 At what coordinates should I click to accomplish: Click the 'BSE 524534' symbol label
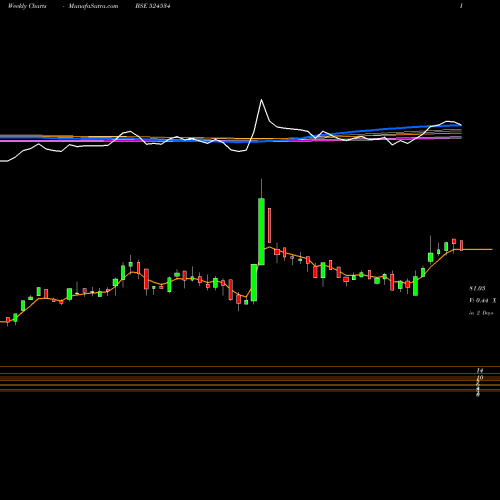[x=153, y=6]
